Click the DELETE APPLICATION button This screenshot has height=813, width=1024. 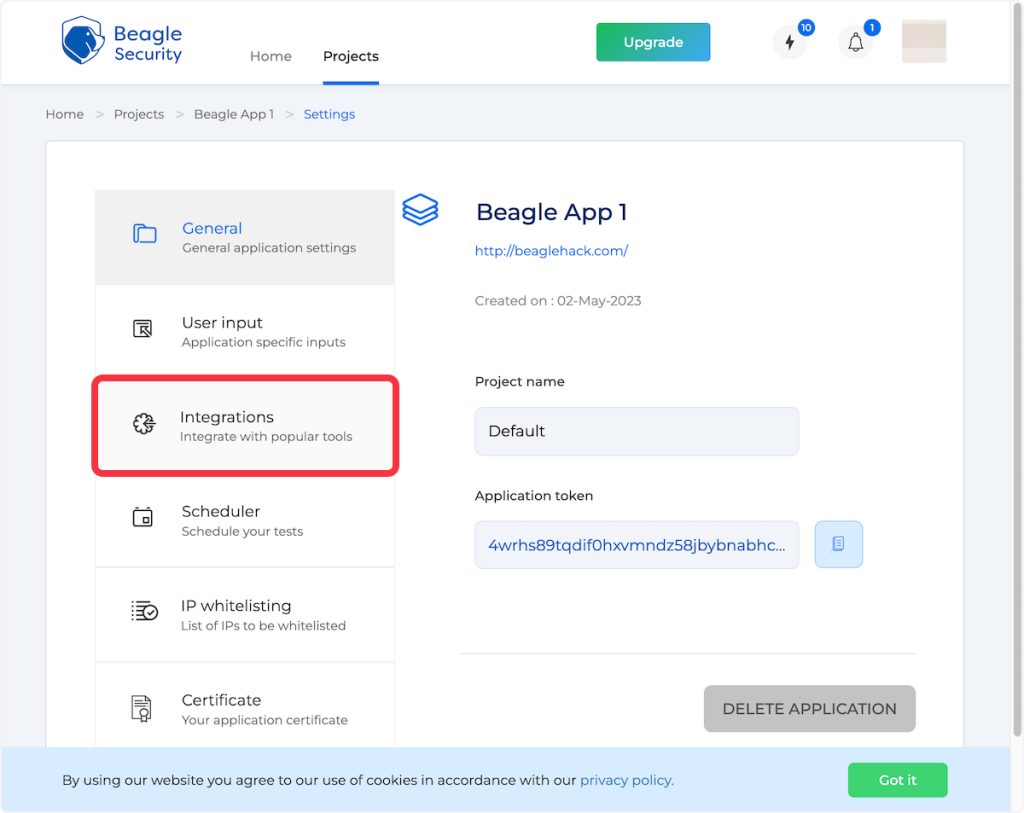[x=809, y=708]
